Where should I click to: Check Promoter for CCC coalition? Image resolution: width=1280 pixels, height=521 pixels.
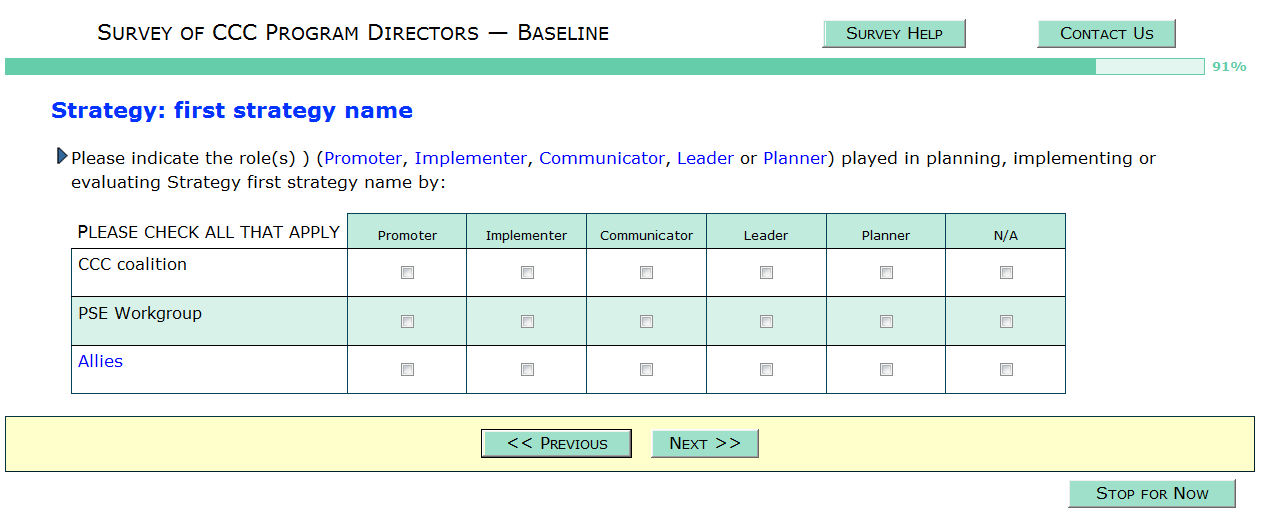[x=407, y=272]
